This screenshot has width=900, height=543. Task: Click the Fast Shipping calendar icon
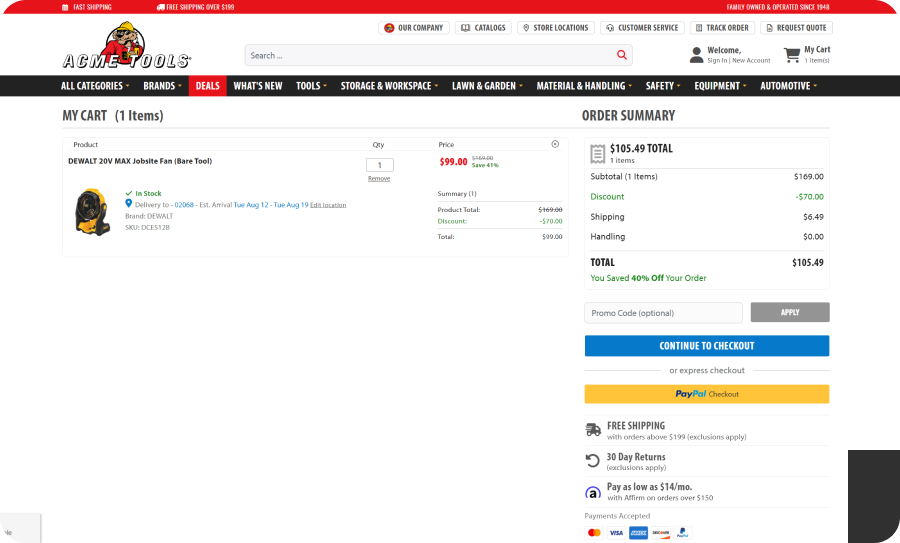65,7
